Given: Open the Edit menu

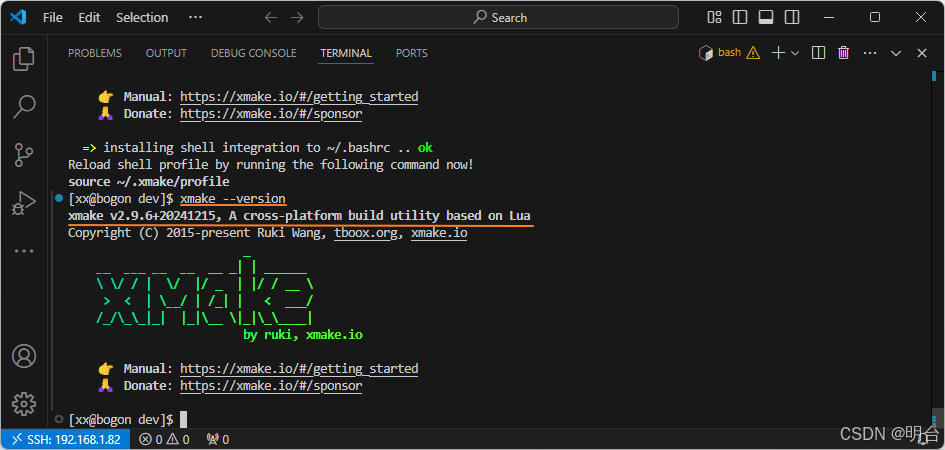Looking at the screenshot, I should 89,17.
